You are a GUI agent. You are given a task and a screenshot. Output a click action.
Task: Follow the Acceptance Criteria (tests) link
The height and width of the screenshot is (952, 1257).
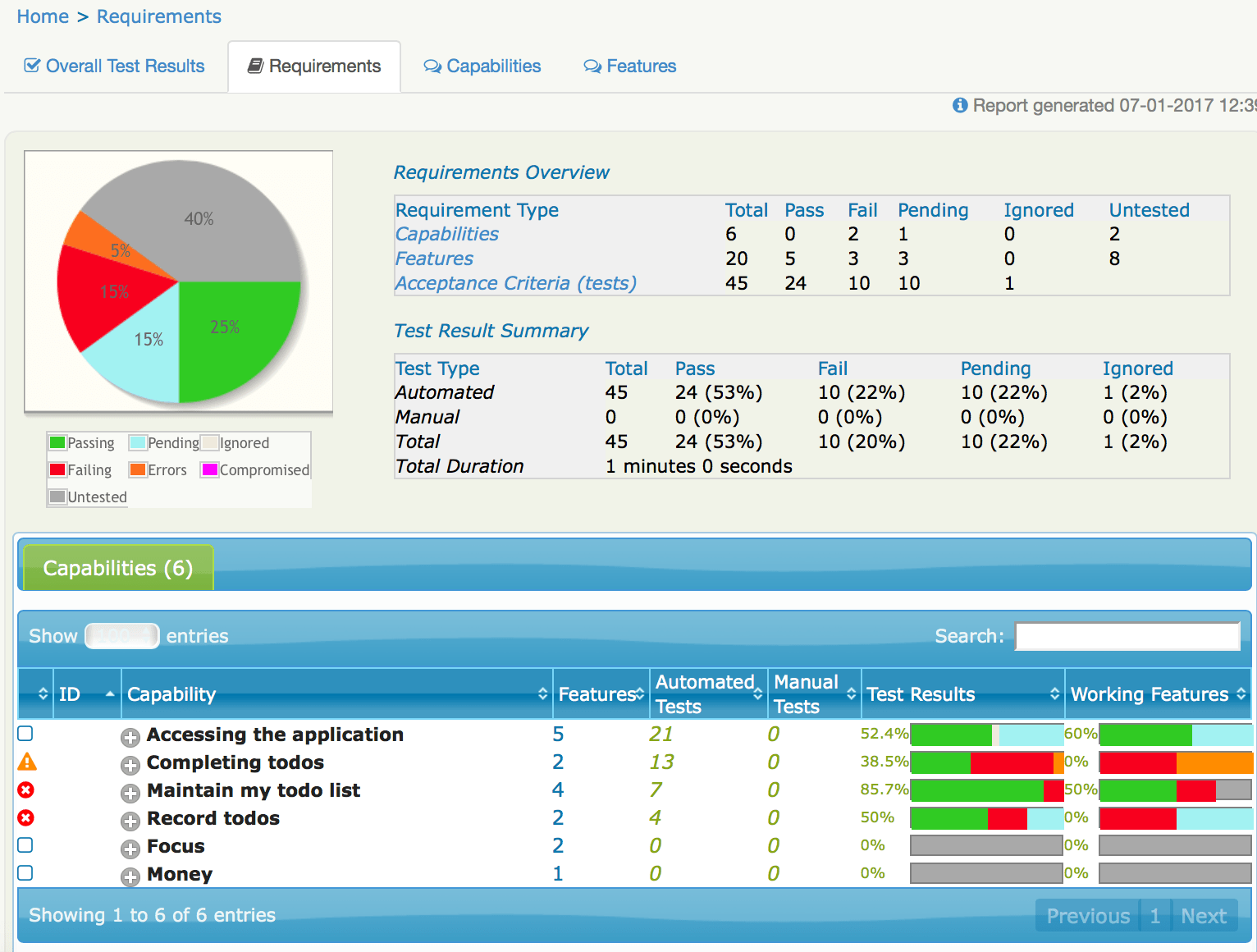(515, 283)
